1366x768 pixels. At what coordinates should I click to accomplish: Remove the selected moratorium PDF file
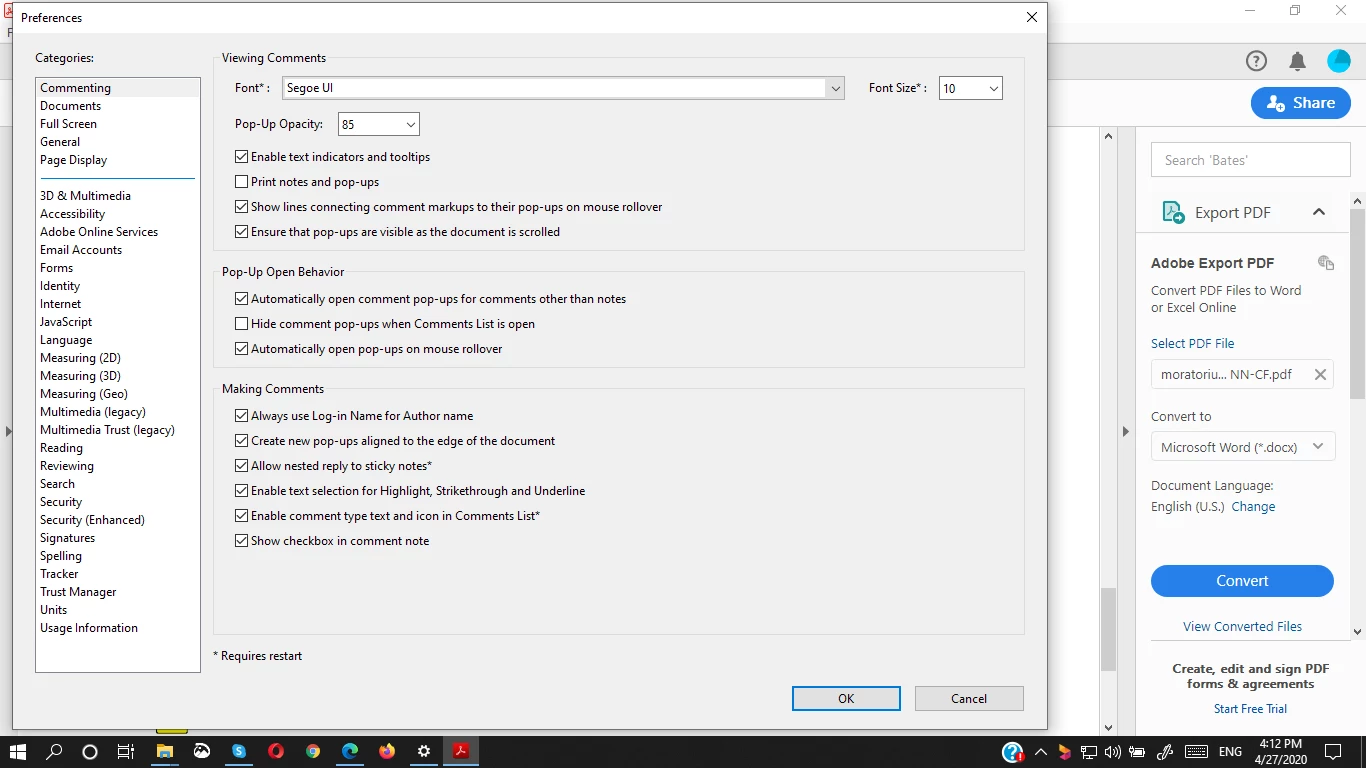tap(1320, 375)
